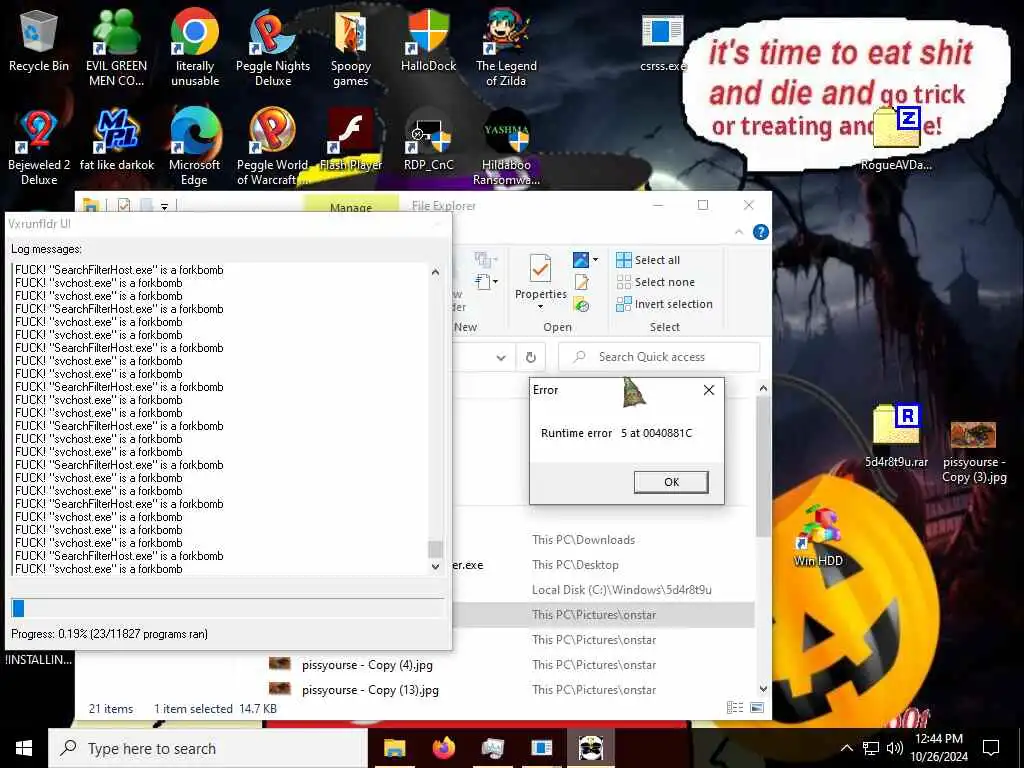Click the taskbar search box
The height and width of the screenshot is (768, 1024).
(x=208, y=748)
